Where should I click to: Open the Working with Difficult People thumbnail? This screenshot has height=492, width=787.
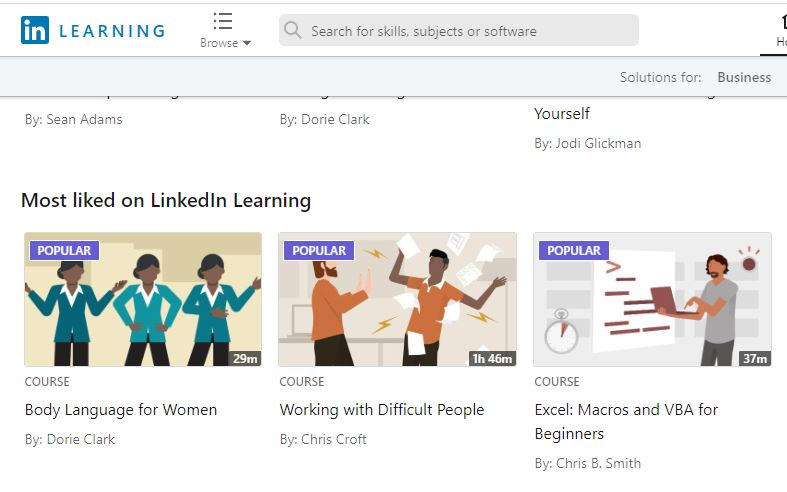(398, 299)
